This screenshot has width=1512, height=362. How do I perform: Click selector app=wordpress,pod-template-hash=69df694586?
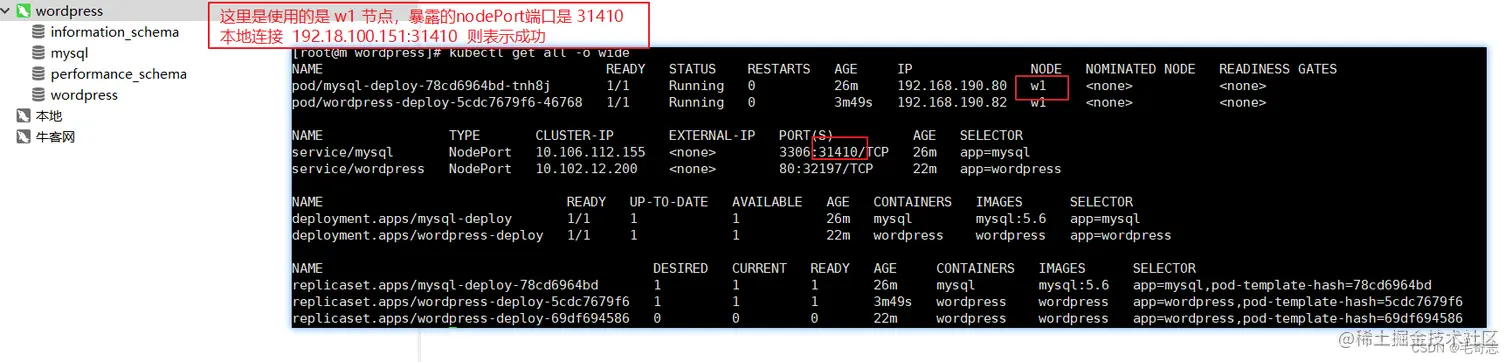coord(1297,318)
